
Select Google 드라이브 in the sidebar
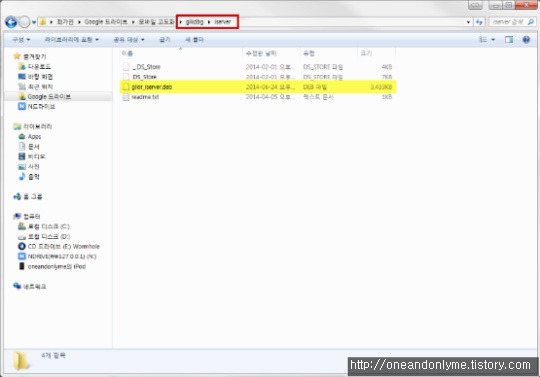[45, 96]
